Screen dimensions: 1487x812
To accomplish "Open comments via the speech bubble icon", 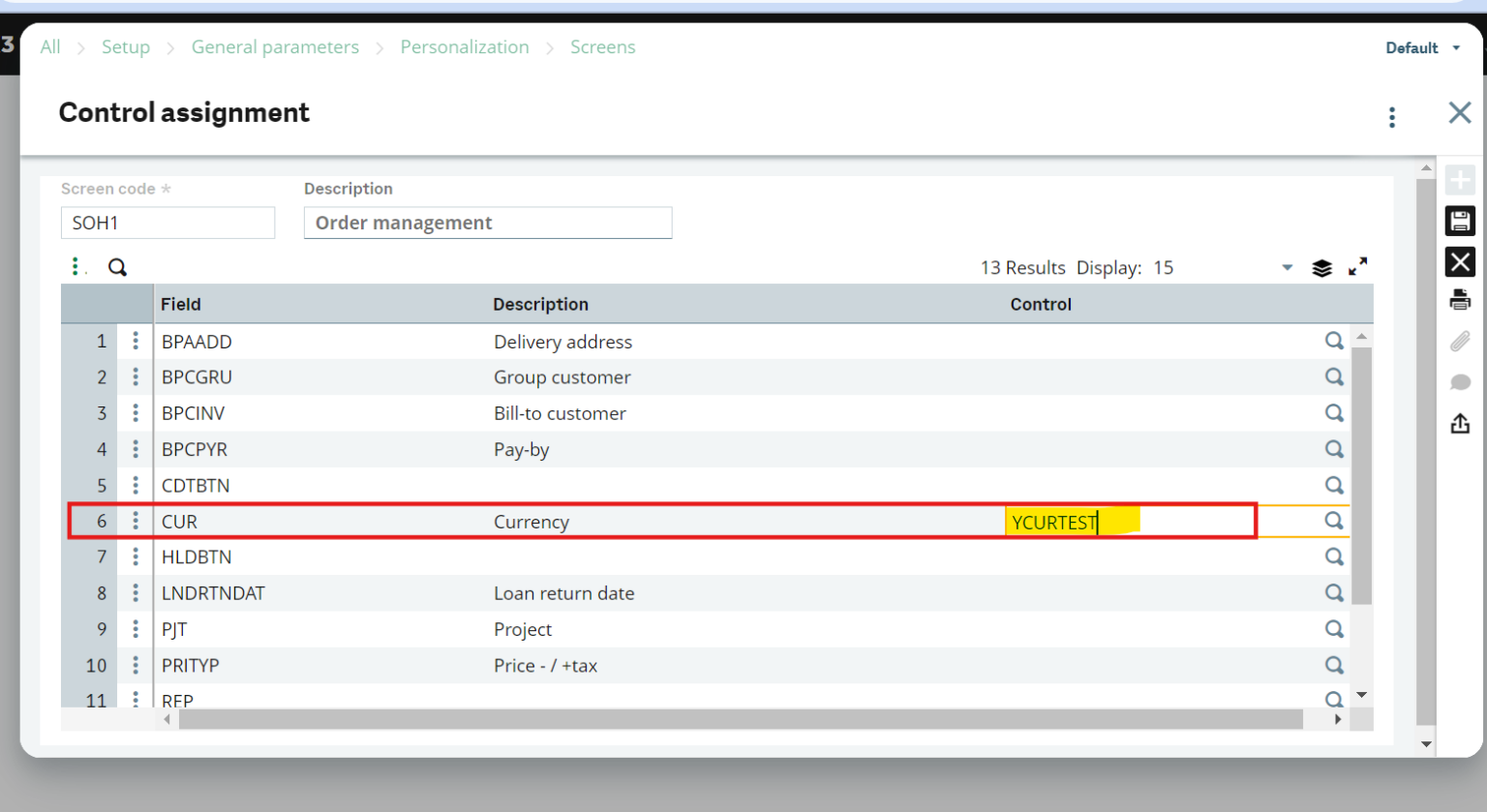I will coord(1461,381).
